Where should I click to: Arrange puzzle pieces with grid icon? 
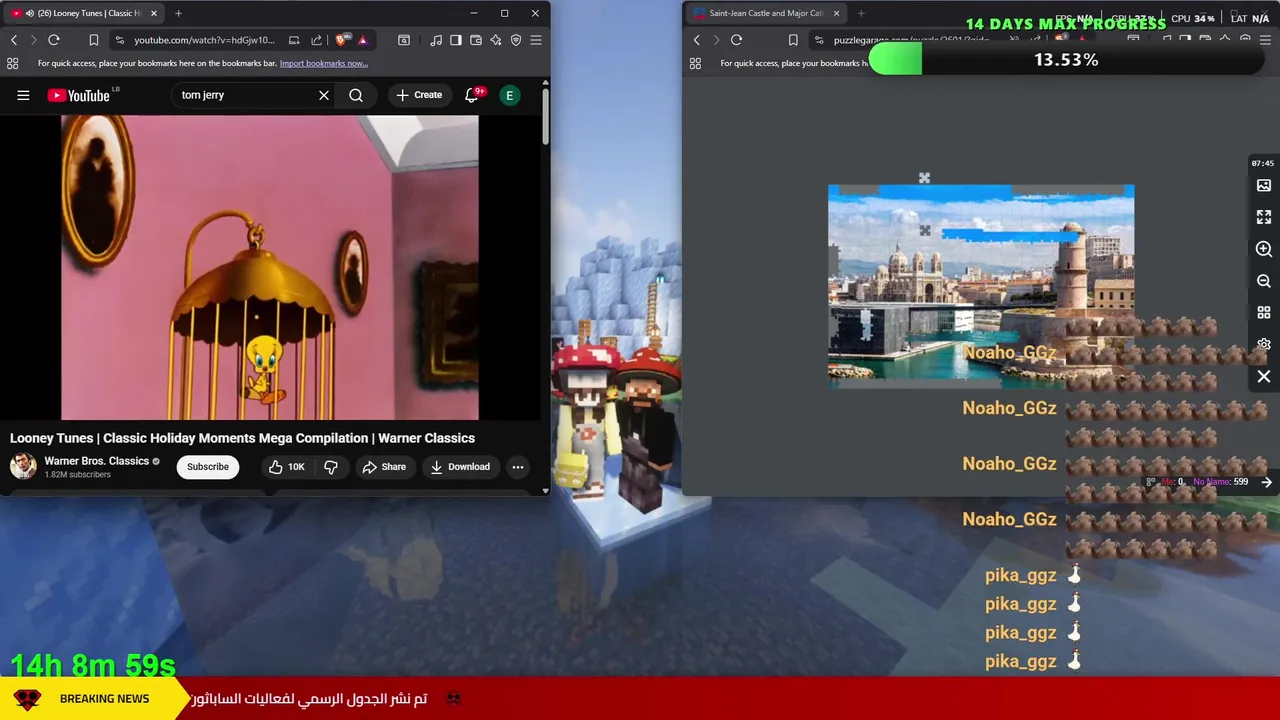(x=1264, y=313)
